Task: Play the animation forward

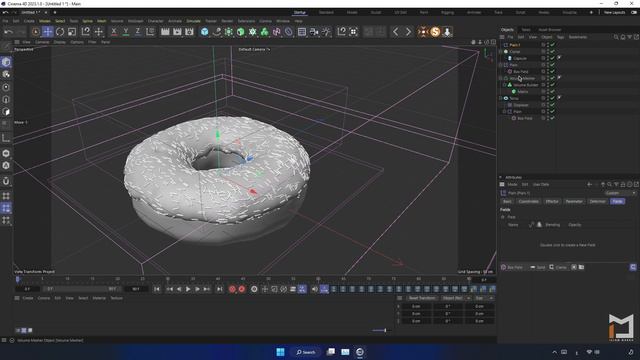Action: (x=188, y=289)
